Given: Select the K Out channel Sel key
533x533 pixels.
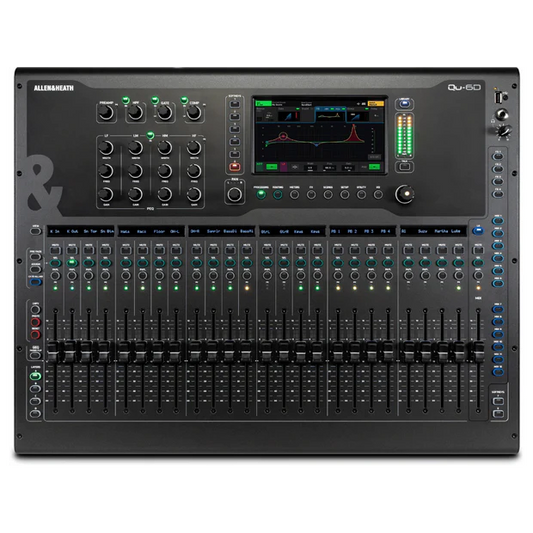Looking at the screenshot, I should pos(72,263).
